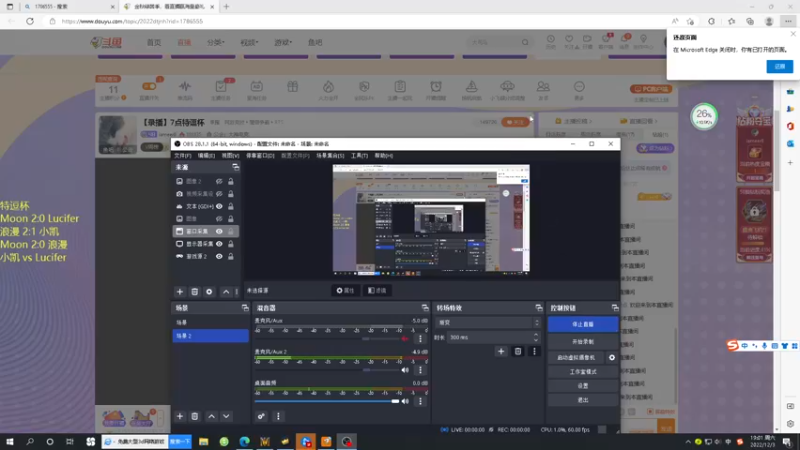Open source properties gear in sources toolbar
Screen dimensions: 800x450
[x=209, y=292]
